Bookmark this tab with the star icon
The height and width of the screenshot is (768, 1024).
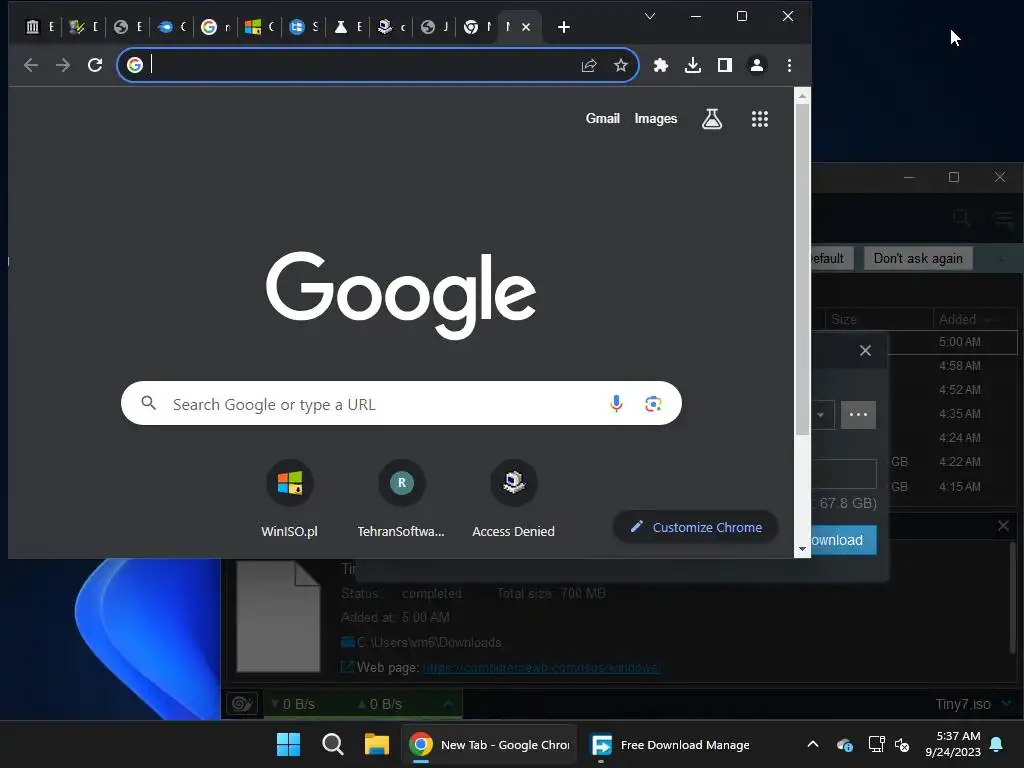(x=620, y=65)
